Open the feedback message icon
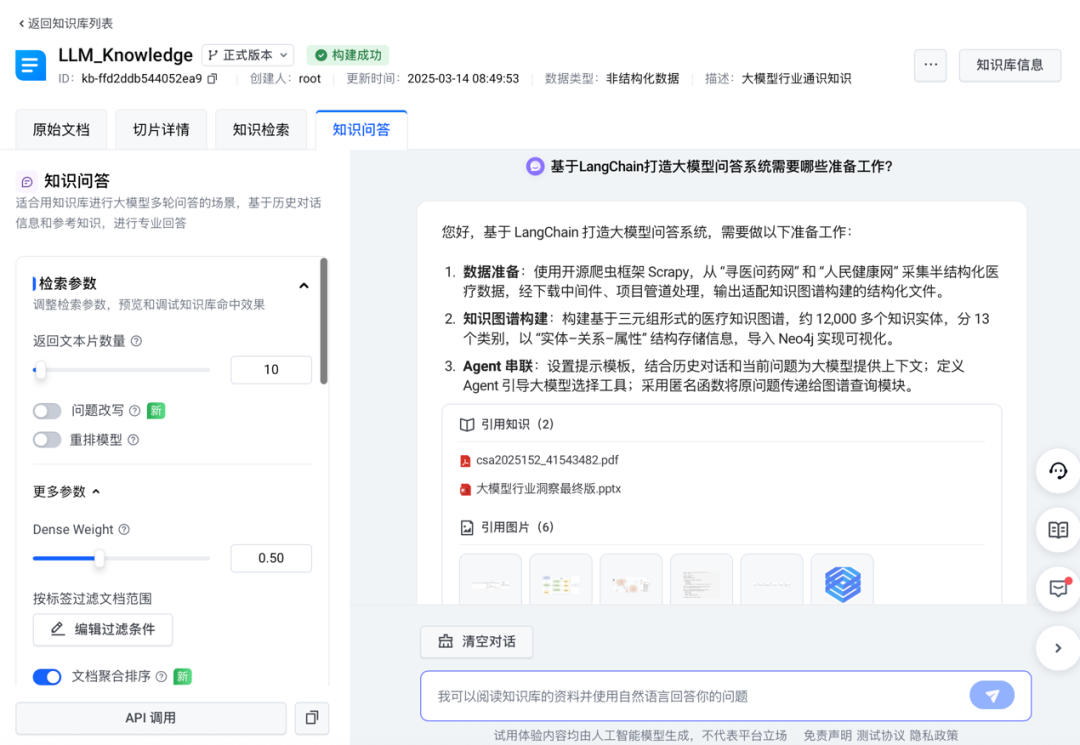Image resolution: width=1080 pixels, height=745 pixels. [1058, 589]
